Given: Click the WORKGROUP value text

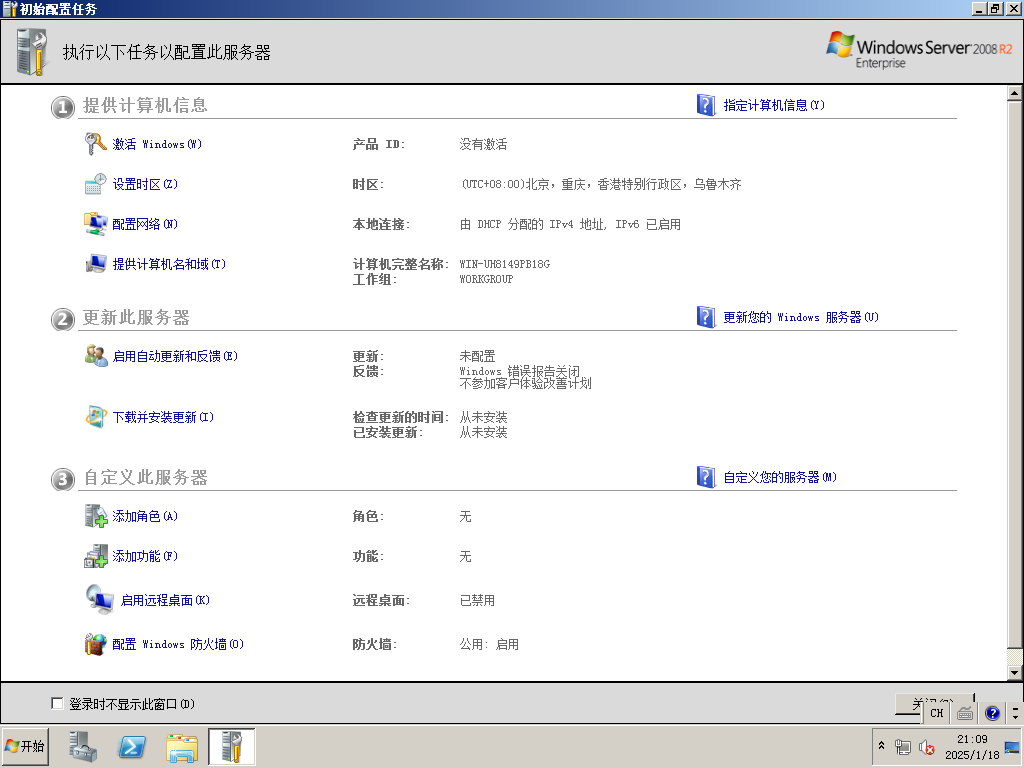Looking at the screenshot, I should pyautogui.click(x=486, y=279).
